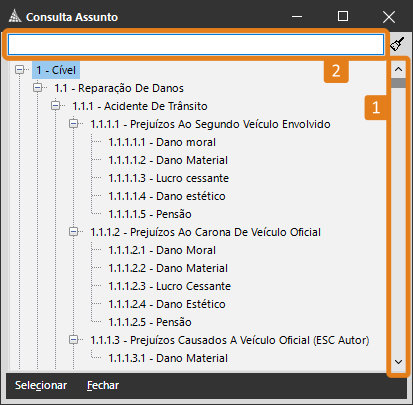Collapse the 1.1.1 - Acidente De Trânsito node
The width and height of the screenshot is (413, 405).
click(56, 106)
